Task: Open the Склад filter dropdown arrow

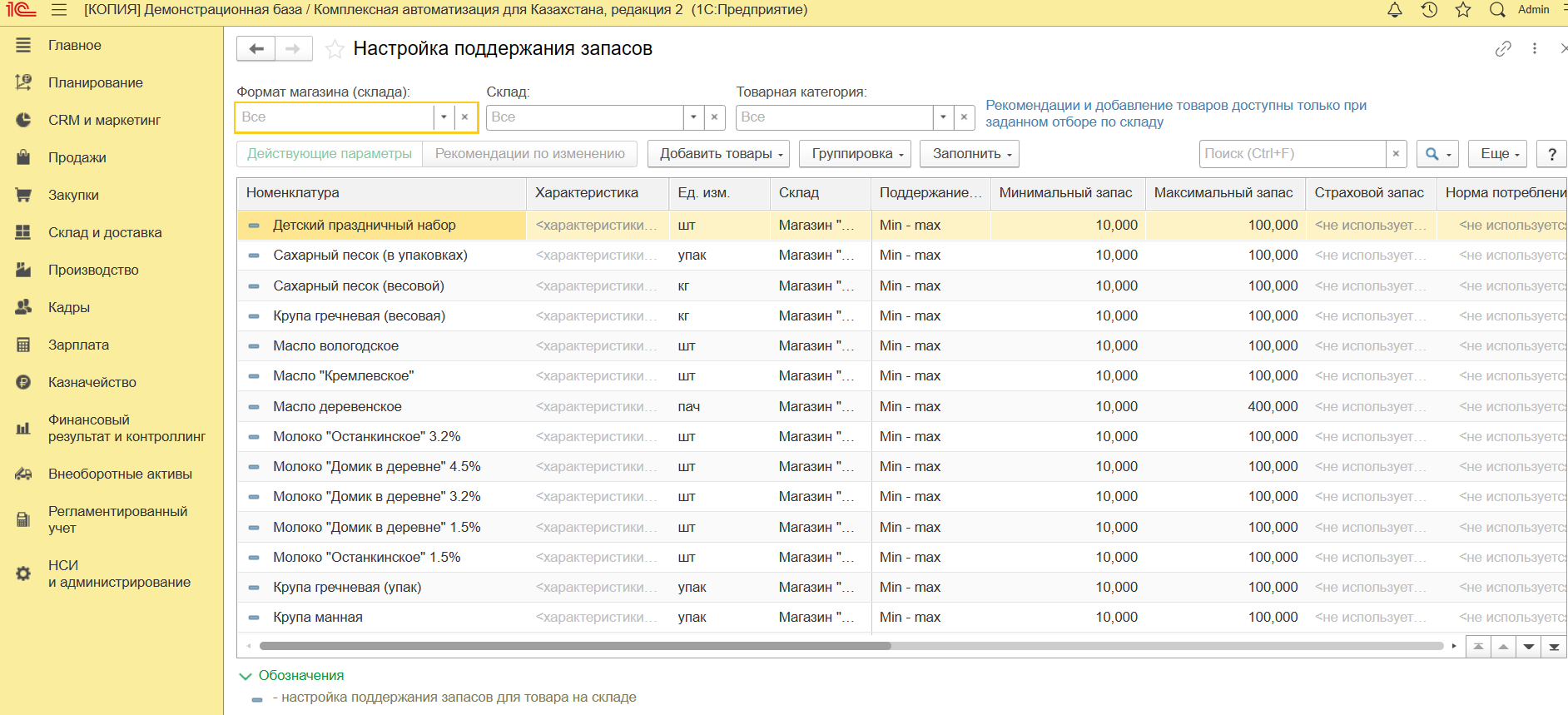Action: [x=693, y=117]
